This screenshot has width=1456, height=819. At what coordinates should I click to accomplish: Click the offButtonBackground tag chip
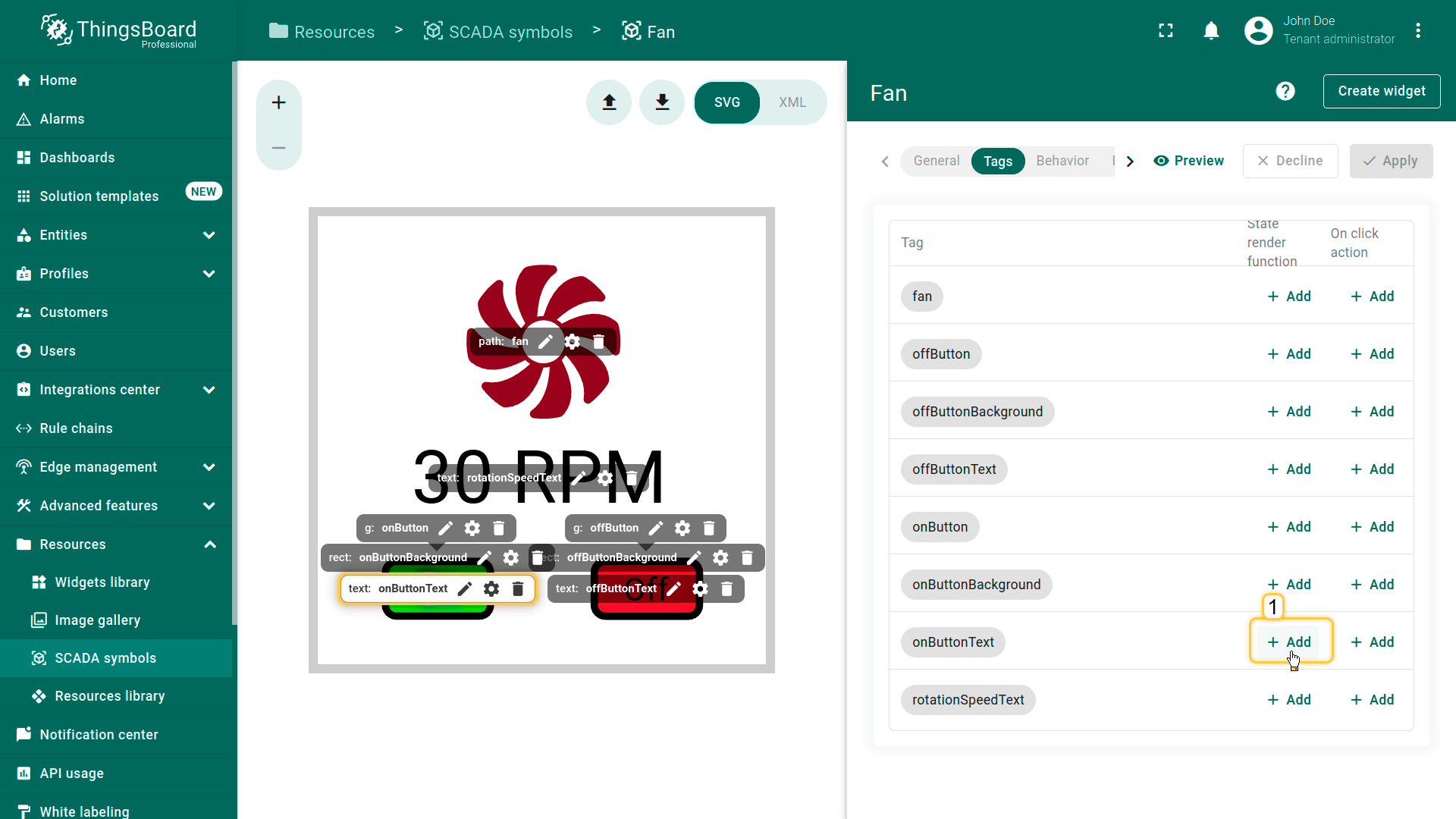coord(977,412)
